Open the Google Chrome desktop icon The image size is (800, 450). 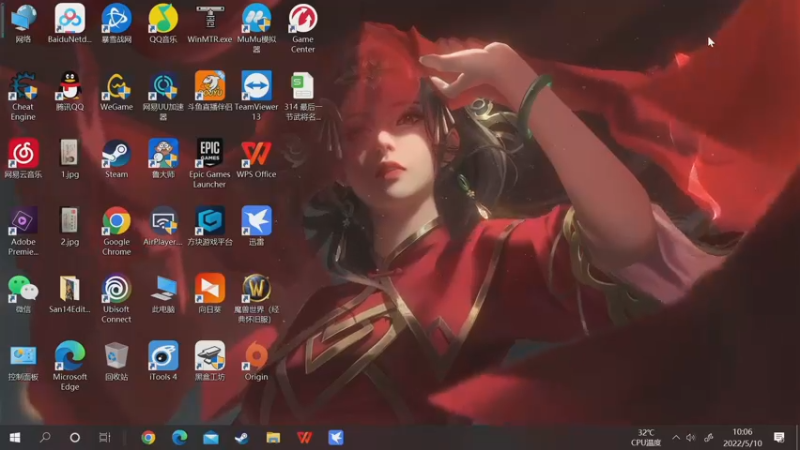tap(116, 231)
